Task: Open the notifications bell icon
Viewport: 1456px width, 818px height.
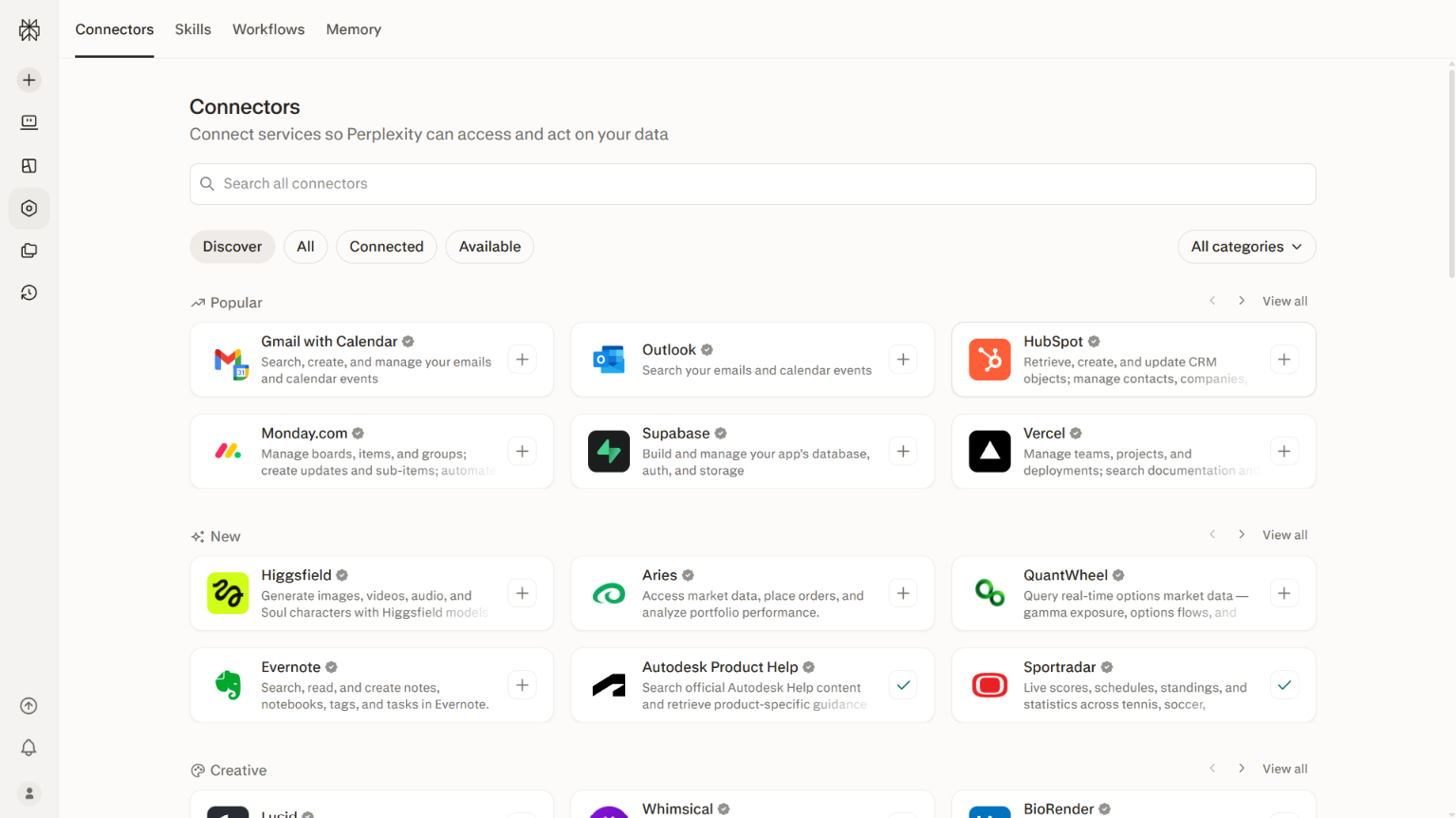Action: click(29, 748)
